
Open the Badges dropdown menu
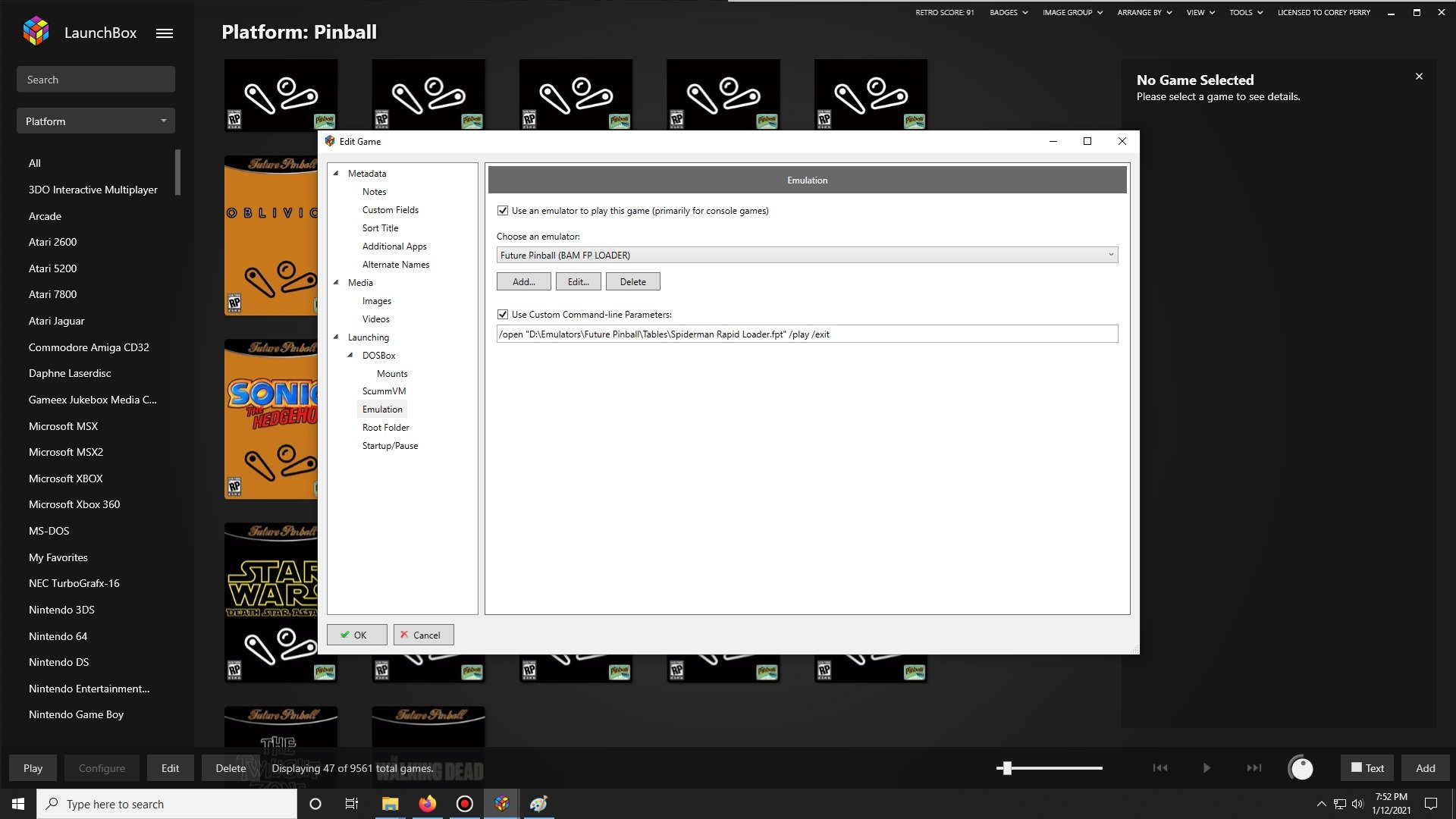coord(1009,12)
